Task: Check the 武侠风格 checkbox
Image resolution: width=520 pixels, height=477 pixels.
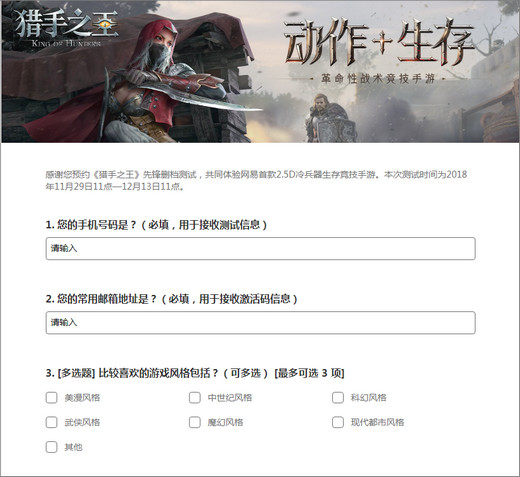Action: pos(51,422)
